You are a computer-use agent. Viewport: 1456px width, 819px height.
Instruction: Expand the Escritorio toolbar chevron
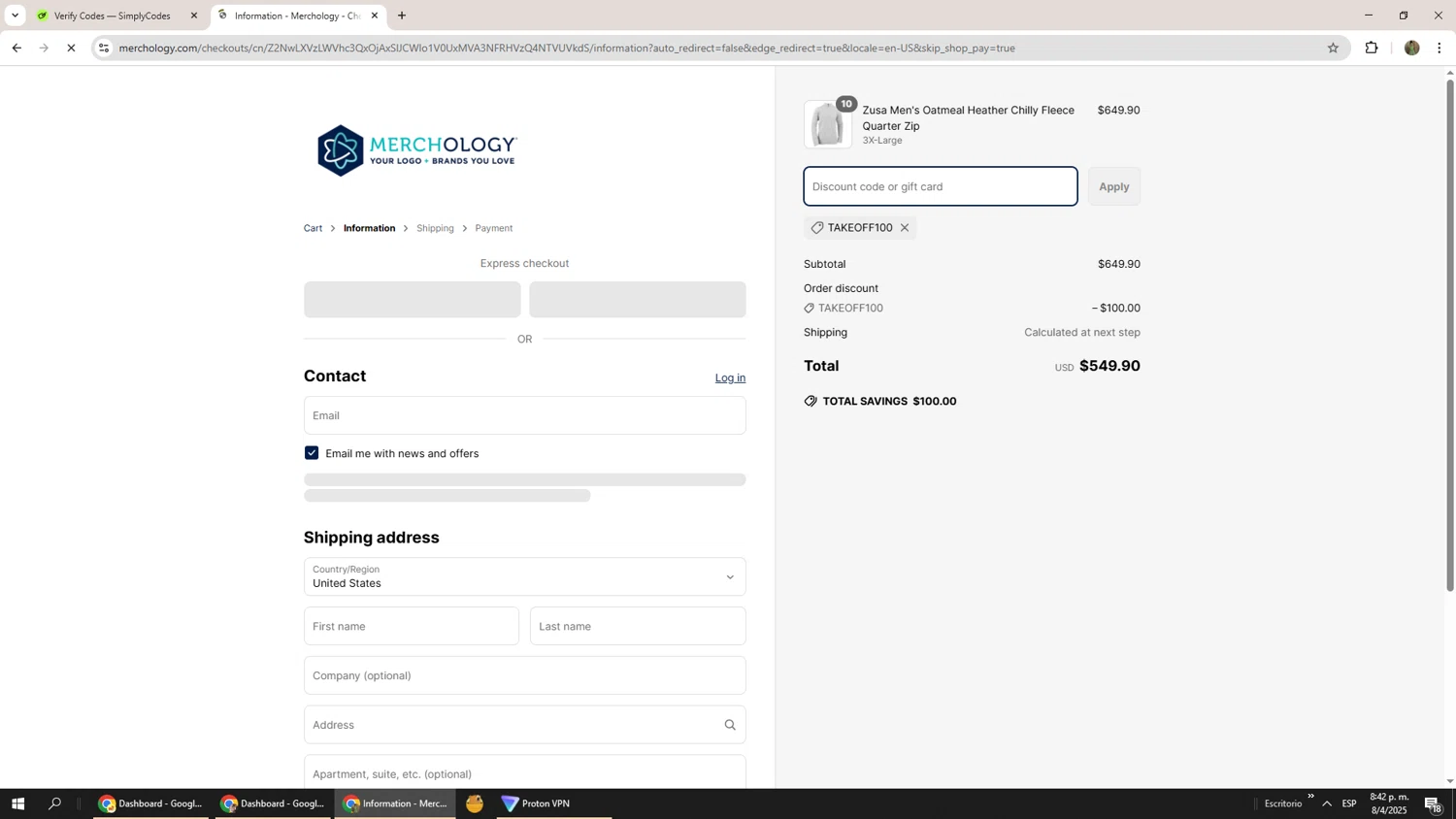(1310, 797)
